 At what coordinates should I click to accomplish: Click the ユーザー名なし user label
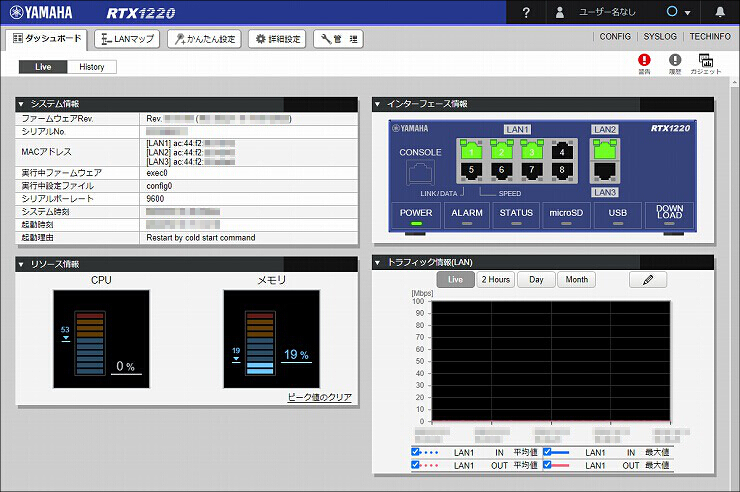coord(607,12)
